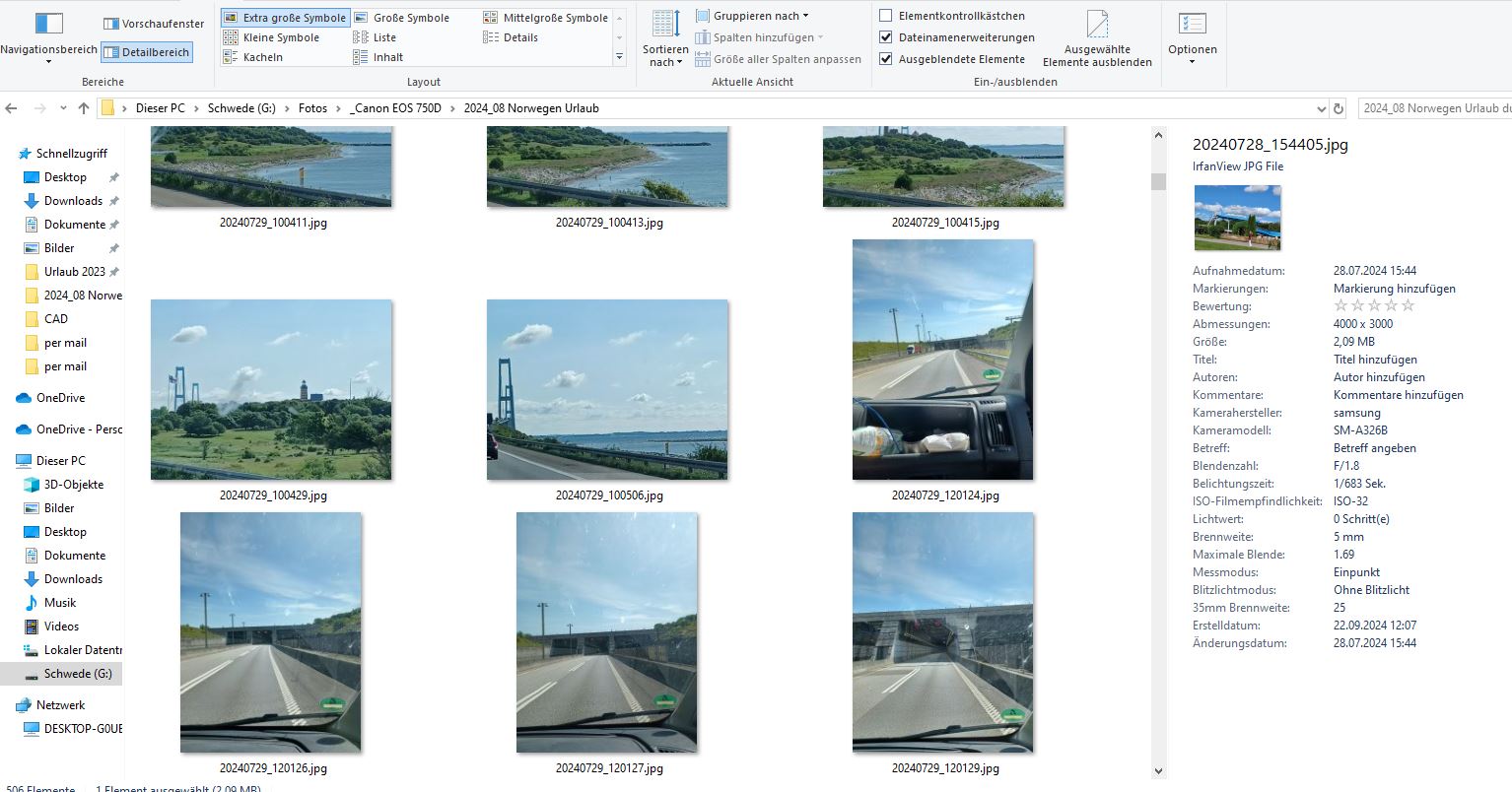
Task: Uncheck the Dateinamenerweiterungen checkbox
Action: (x=885, y=37)
